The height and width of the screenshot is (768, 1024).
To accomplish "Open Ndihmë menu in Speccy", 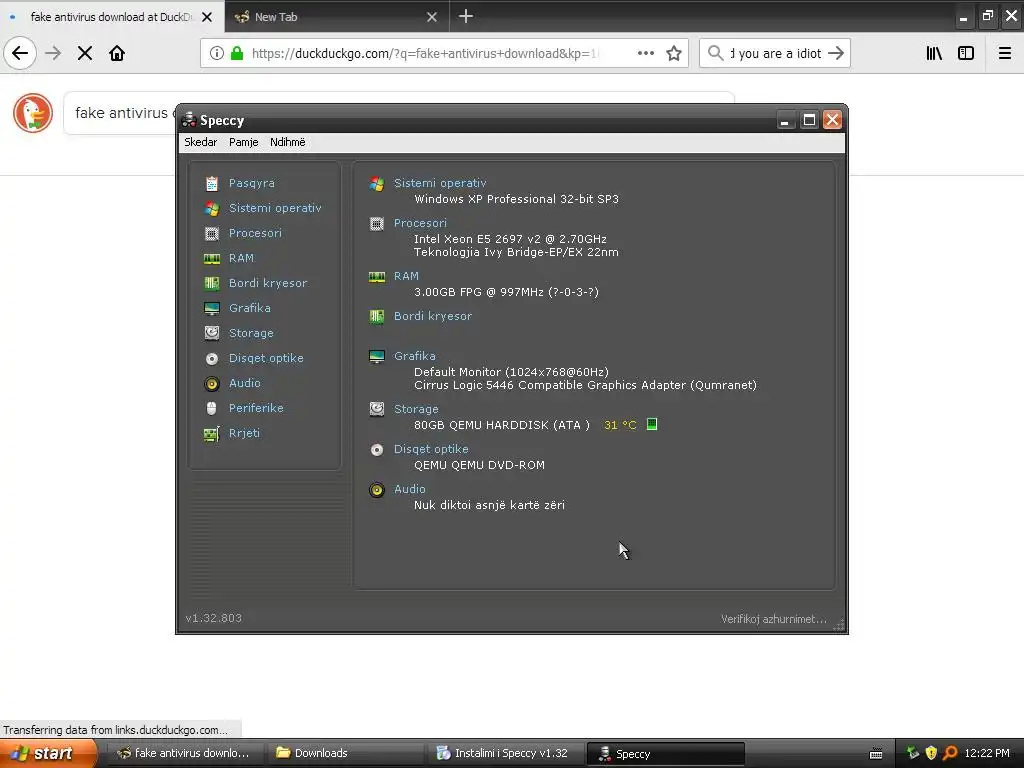I will point(287,142).
